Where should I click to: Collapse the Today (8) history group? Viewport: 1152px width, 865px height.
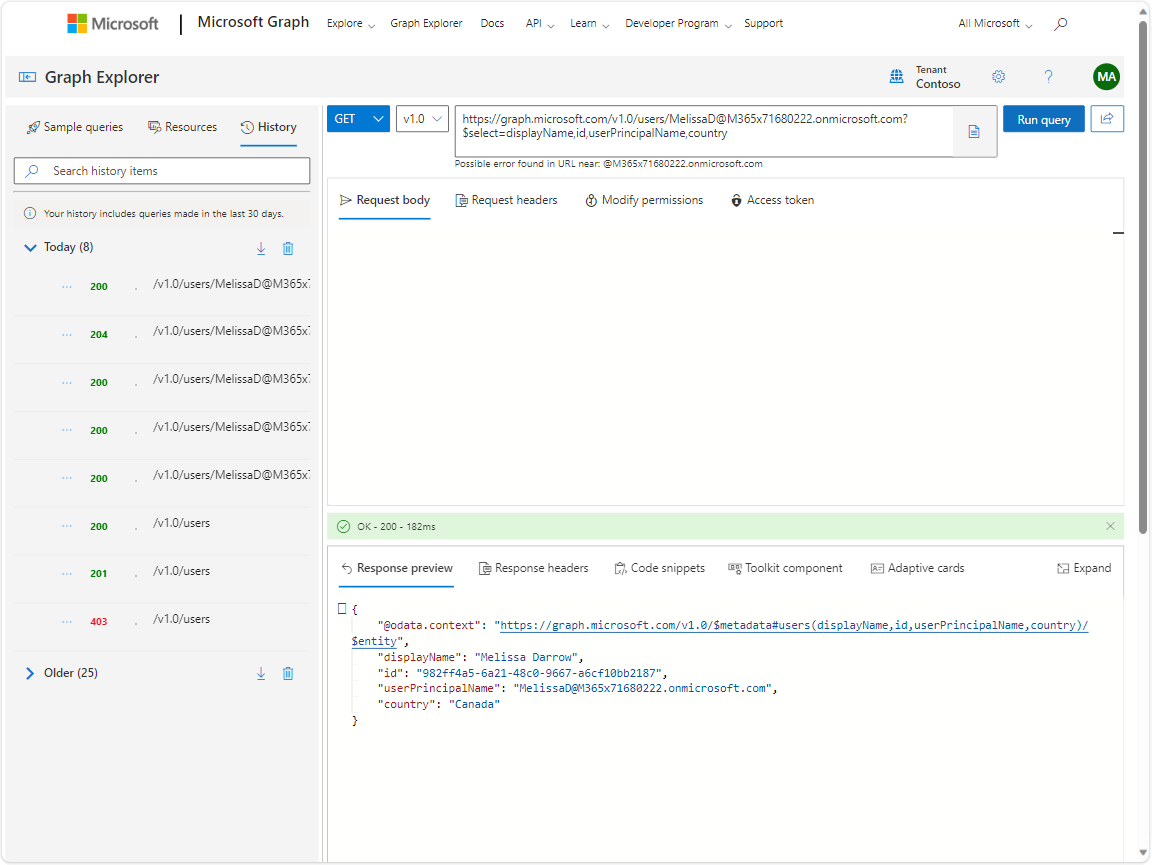coord(30,248)
